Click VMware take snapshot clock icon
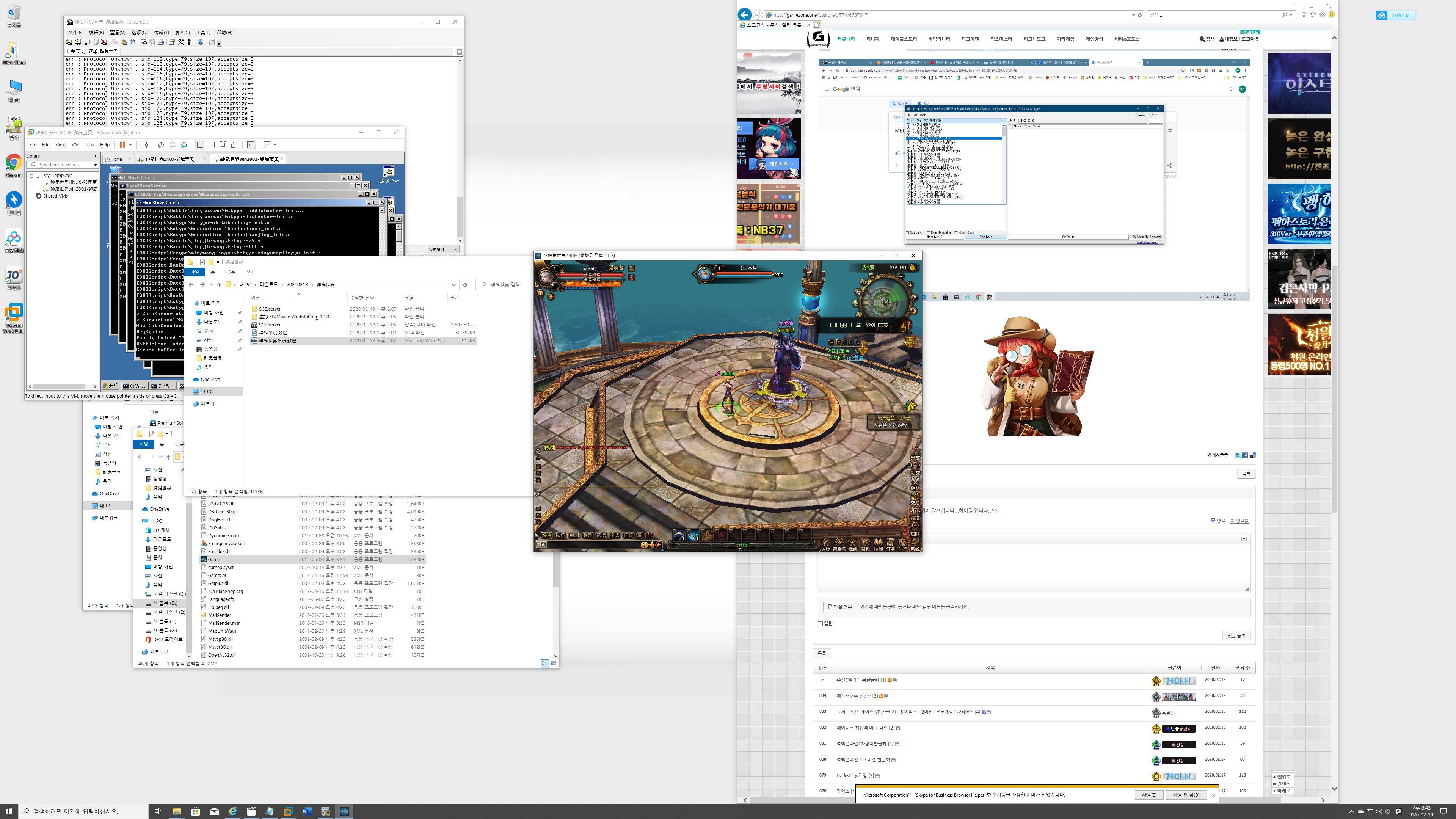 coord(161,145)
